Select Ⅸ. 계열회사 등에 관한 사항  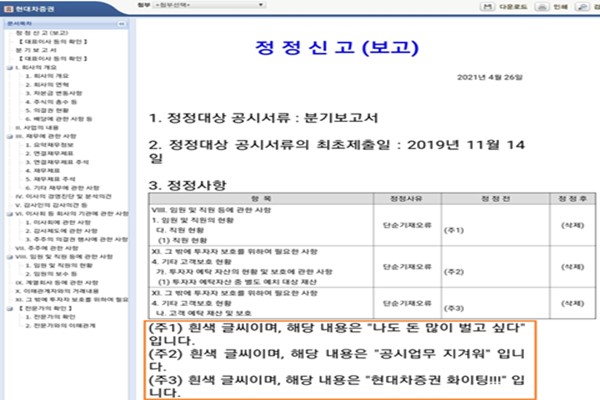tap(57, 282)
